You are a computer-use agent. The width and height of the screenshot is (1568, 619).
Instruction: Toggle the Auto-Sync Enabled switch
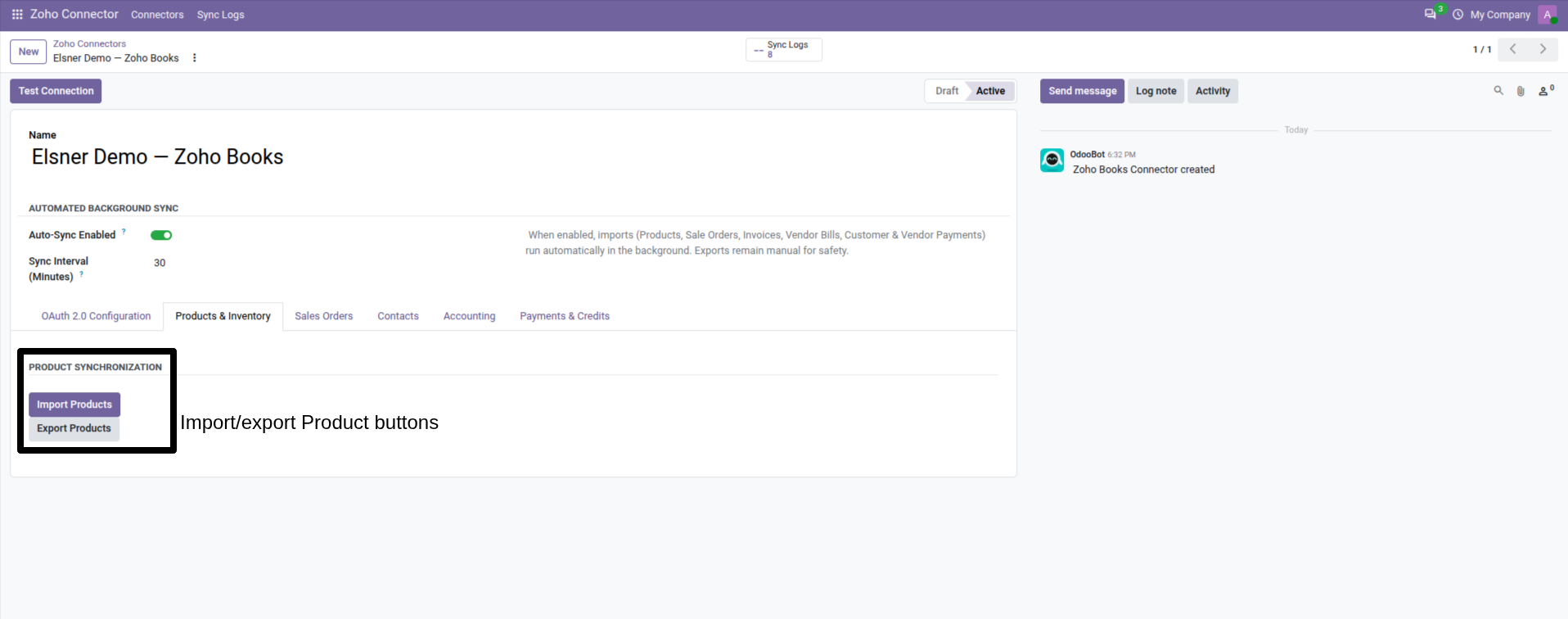161,235
